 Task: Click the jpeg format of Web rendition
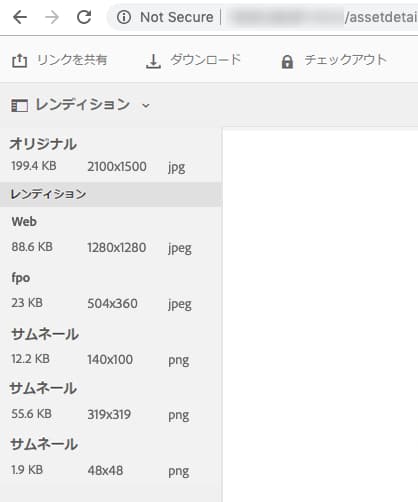[180, 249]
